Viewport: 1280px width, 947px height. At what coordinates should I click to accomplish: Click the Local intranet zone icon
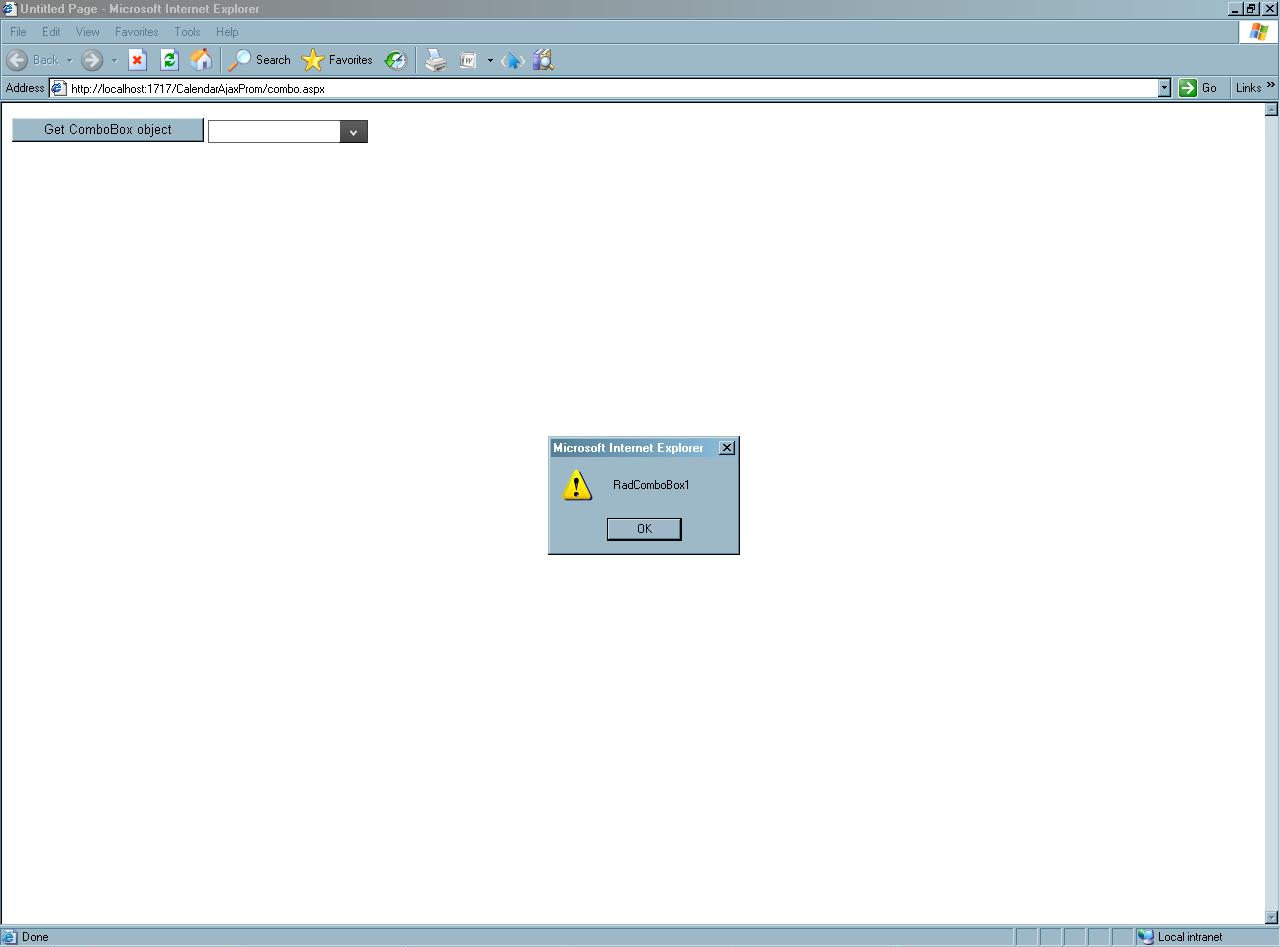coord(1146,937)
